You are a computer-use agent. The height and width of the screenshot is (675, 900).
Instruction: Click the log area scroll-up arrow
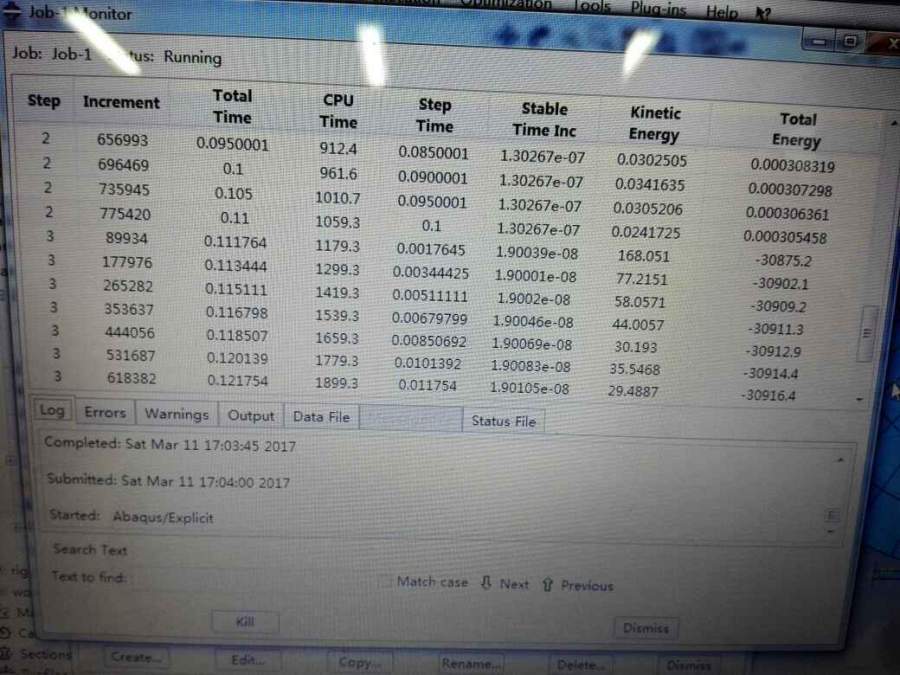tap(840, 460)
